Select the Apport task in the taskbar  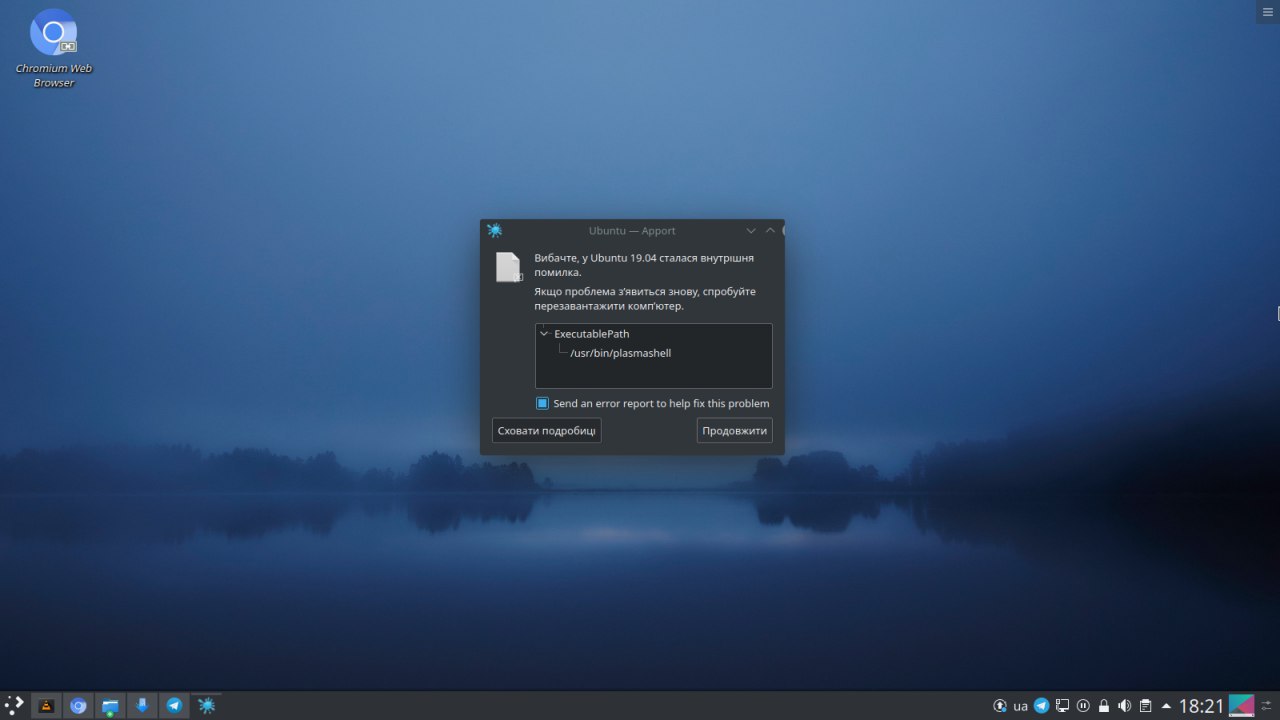coord(206,706)
